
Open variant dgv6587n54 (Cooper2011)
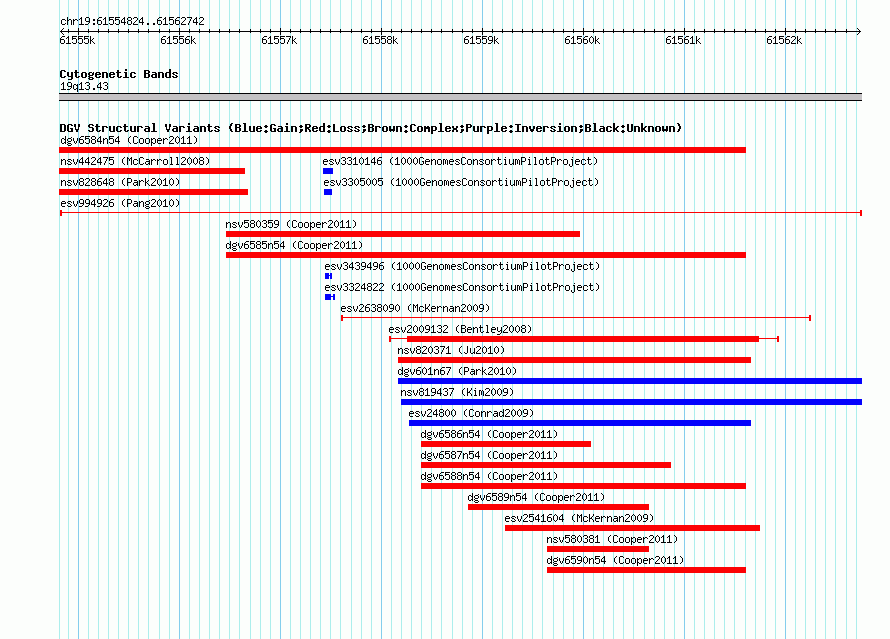489,455
